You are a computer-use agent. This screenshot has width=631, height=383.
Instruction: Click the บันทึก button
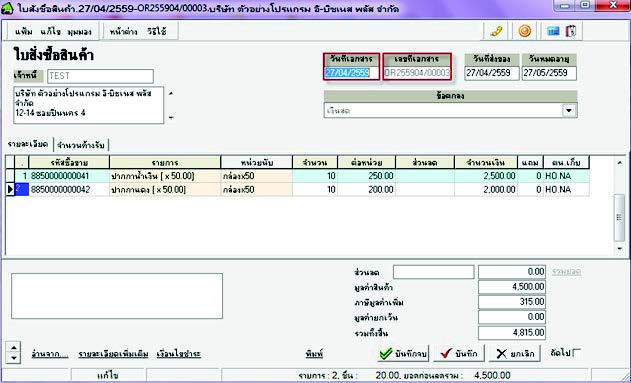pyautogui.click(x=459, y=354)
